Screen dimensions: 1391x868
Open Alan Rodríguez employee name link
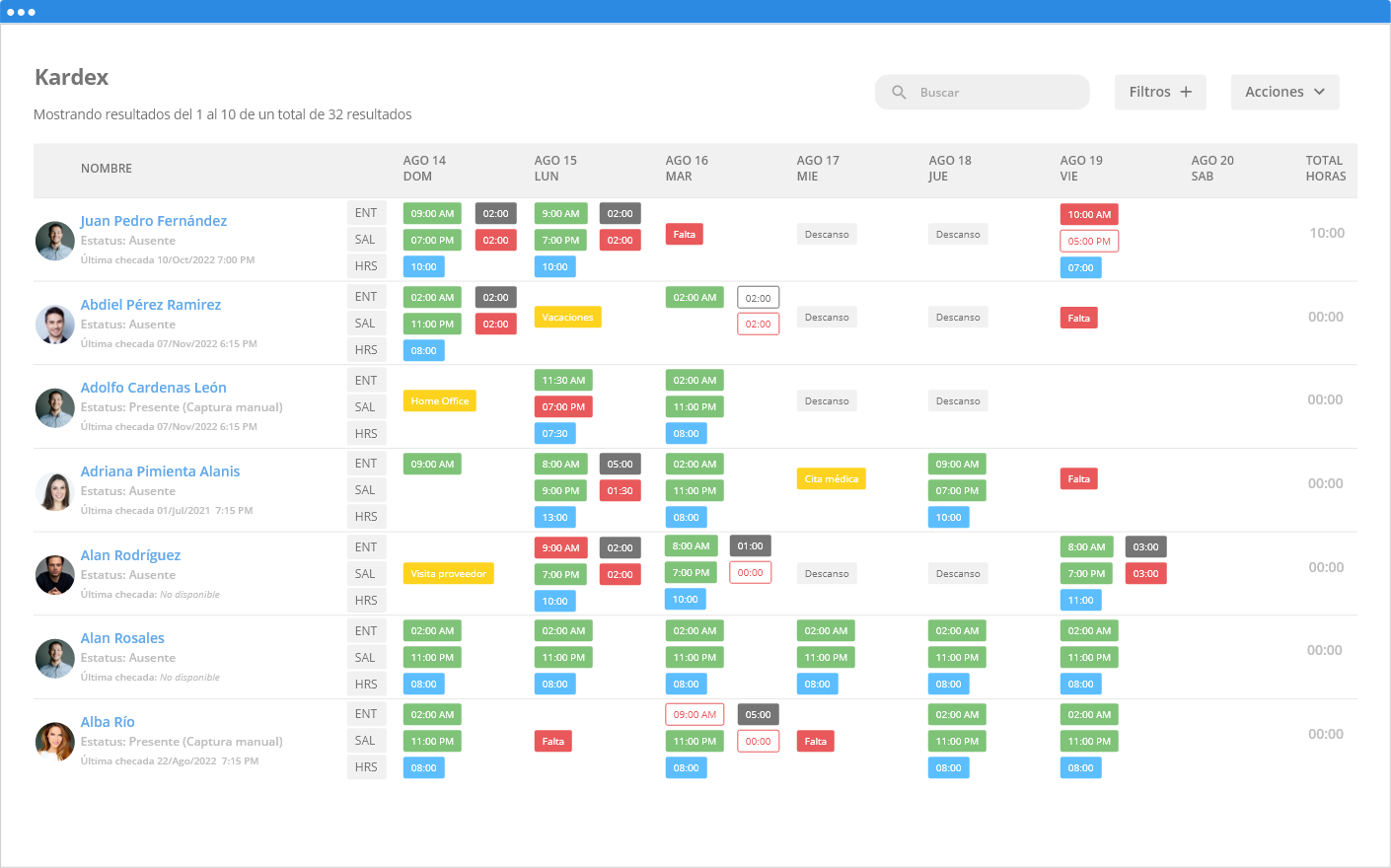pos(130,555)
